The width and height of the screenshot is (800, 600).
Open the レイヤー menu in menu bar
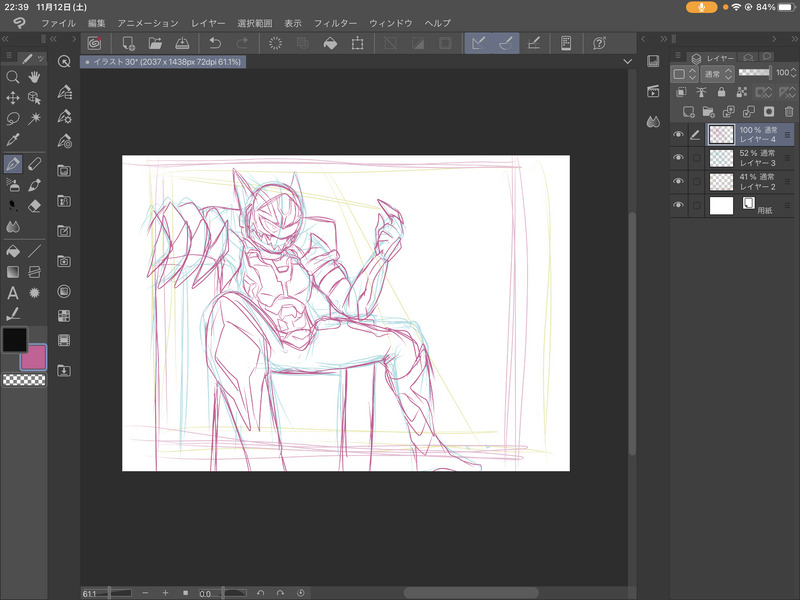(208, 22)
